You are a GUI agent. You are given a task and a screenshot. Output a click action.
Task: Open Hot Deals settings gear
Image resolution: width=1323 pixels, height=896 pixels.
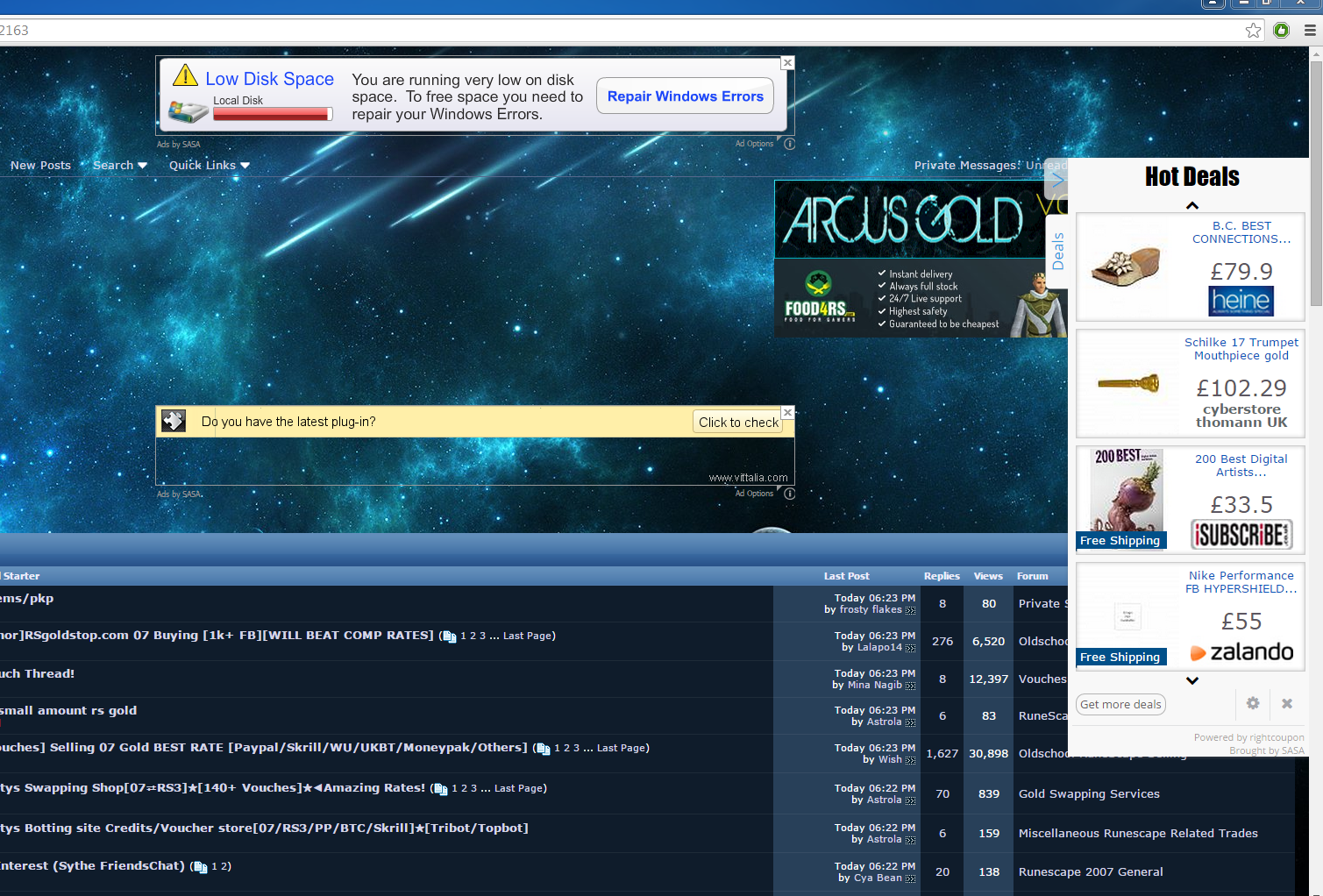pos(1253,703)
